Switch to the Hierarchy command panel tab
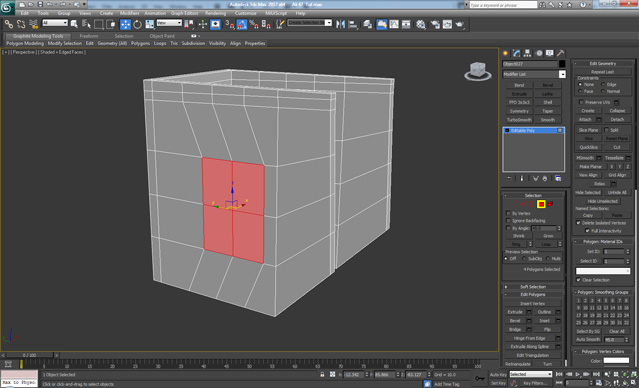639x388 pixels. coord(527,53)
